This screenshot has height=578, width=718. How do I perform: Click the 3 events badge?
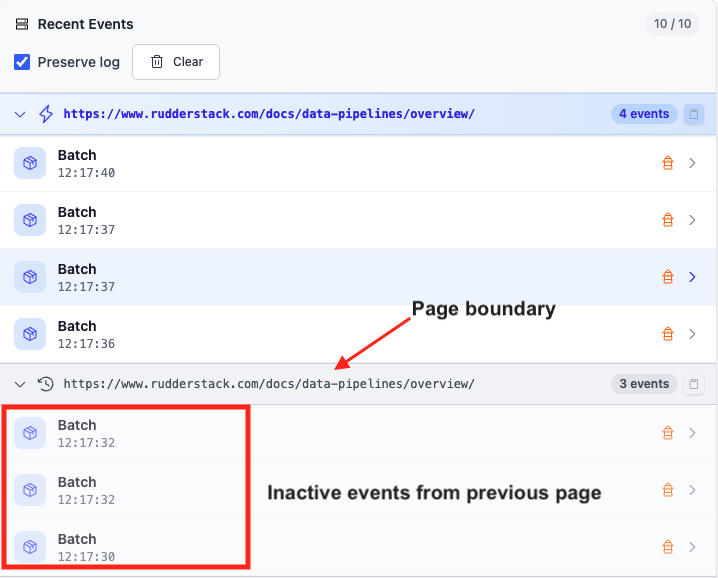point(644,384)
